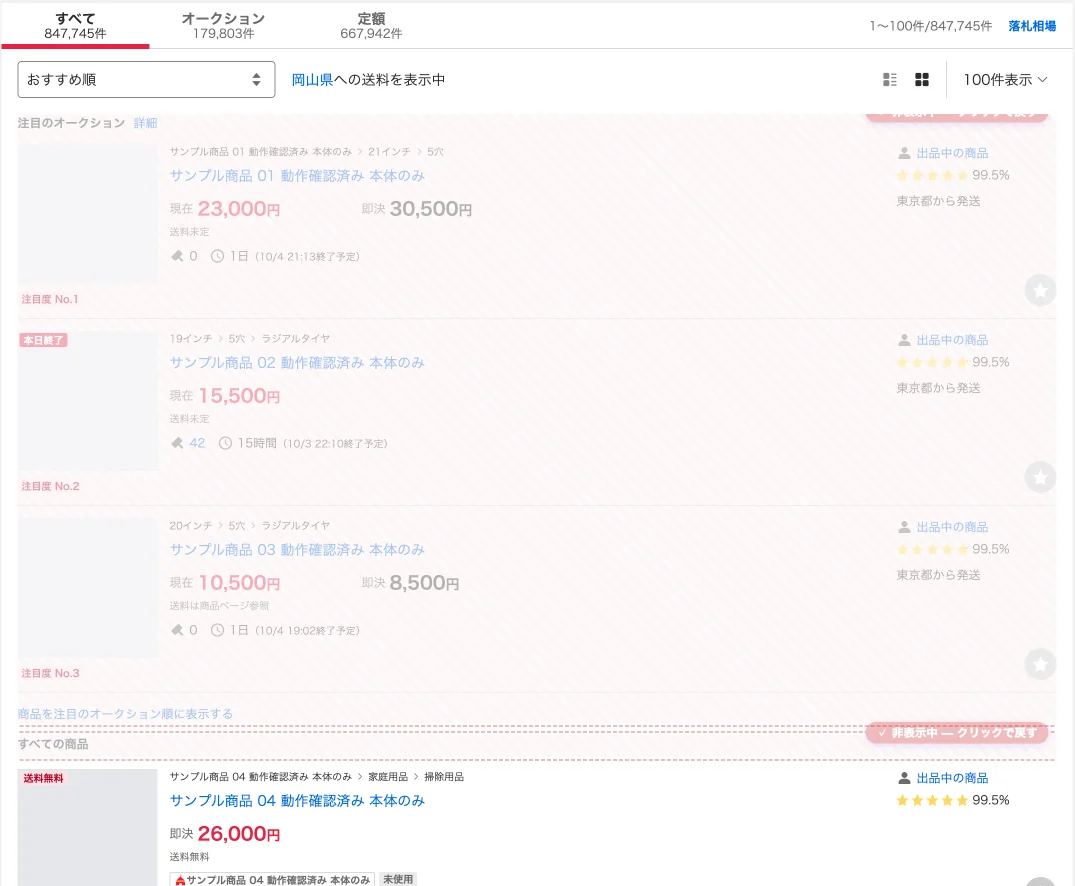The height and width of the screenshot is (886, 1075).
Task: Click 商品を注目のオークション順に表示する link
Action: click(x=125, y=714)
